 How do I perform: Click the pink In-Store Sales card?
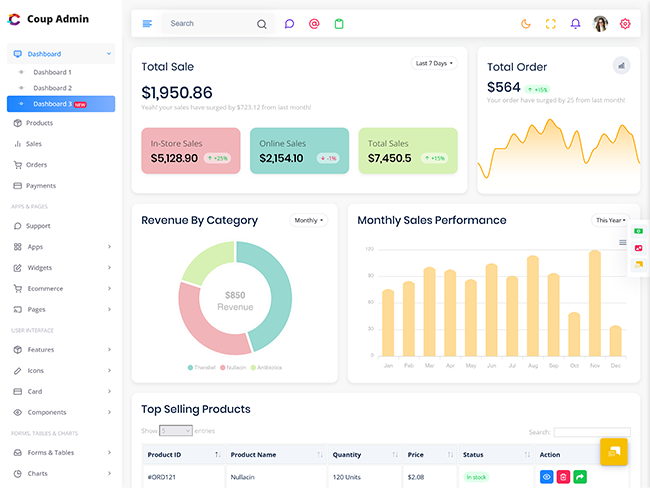(190, 150)
